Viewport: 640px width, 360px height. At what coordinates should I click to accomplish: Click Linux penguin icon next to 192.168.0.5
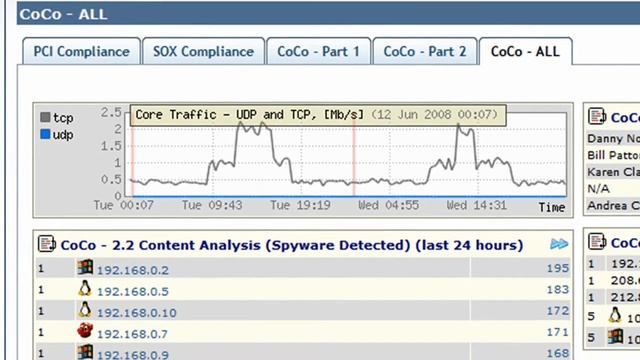(85, 289)
